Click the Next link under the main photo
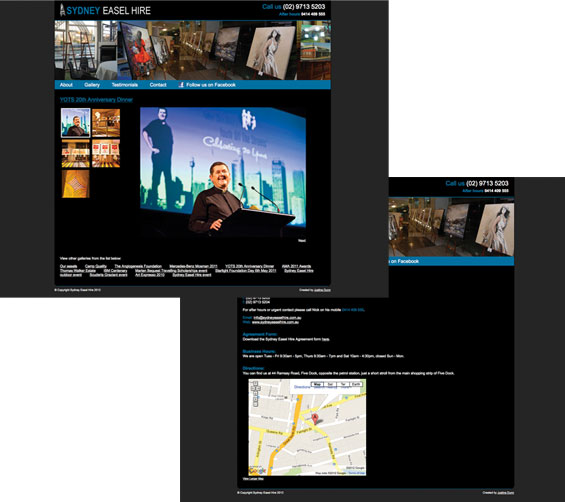 click(x=302, y=240)
